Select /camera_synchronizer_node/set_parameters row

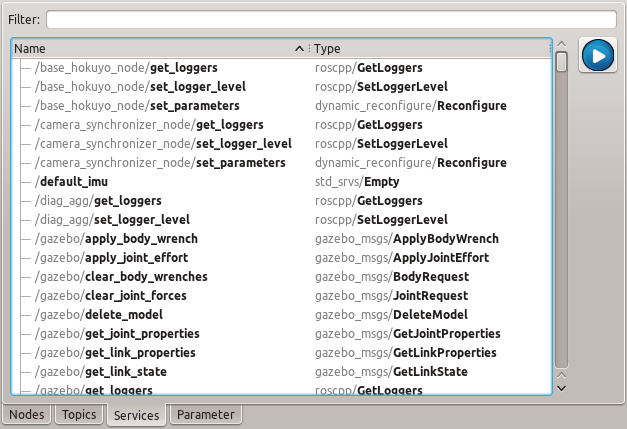[160, 163]
